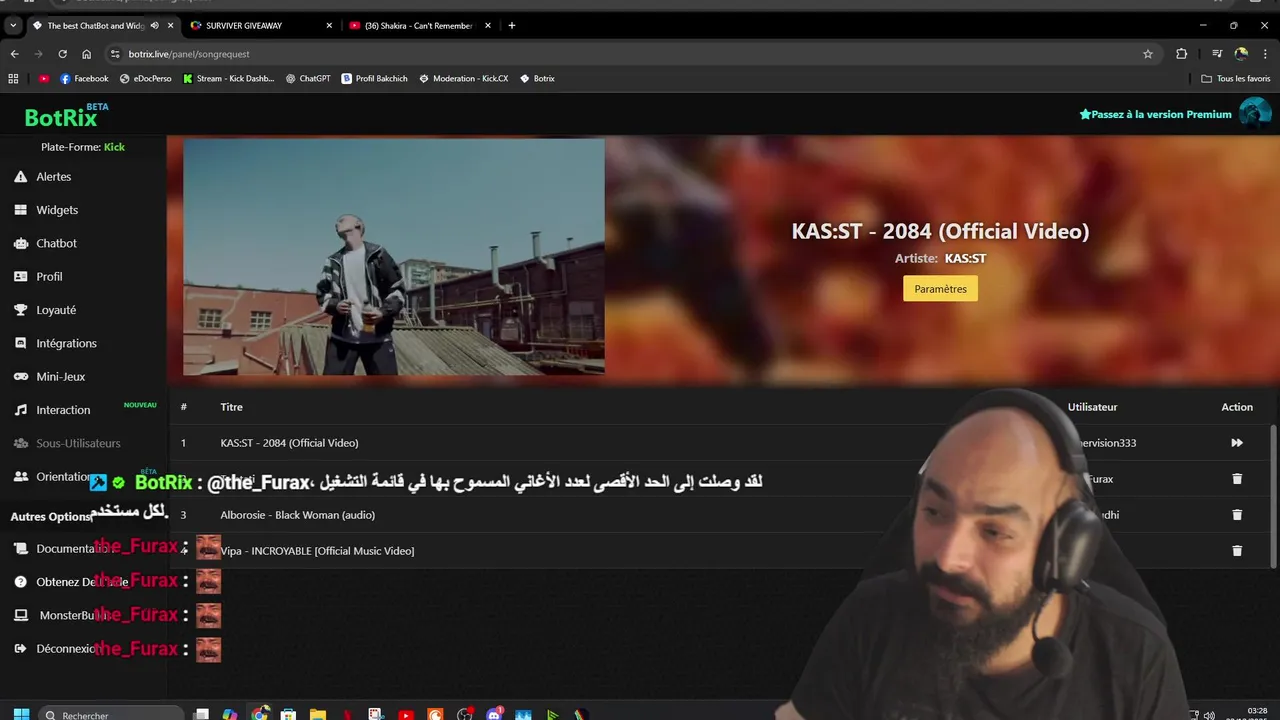Go back to previous page
The width and height of the screenshot is (1280, 720).
point(14,54)
